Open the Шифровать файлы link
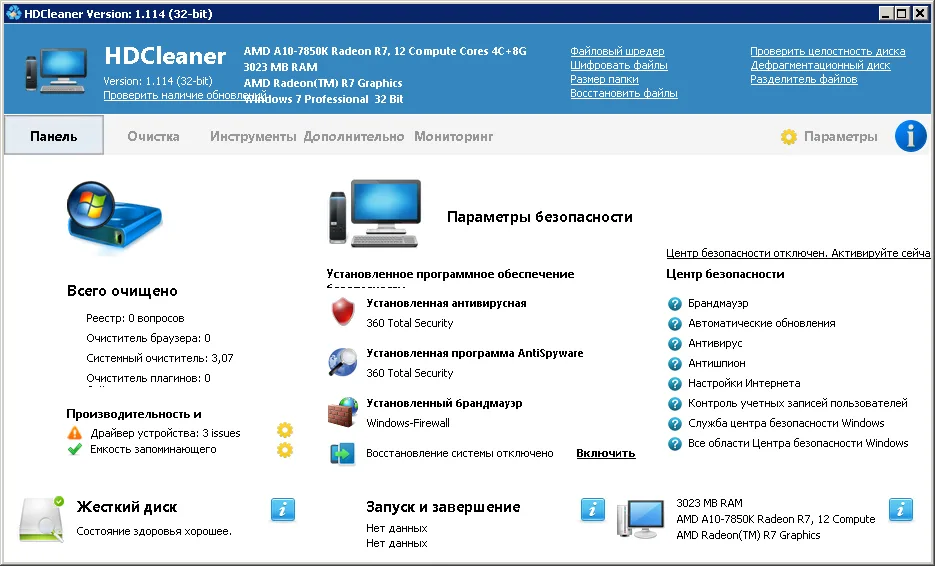Viewport: 935px width, 566px height. pos(619,65)
